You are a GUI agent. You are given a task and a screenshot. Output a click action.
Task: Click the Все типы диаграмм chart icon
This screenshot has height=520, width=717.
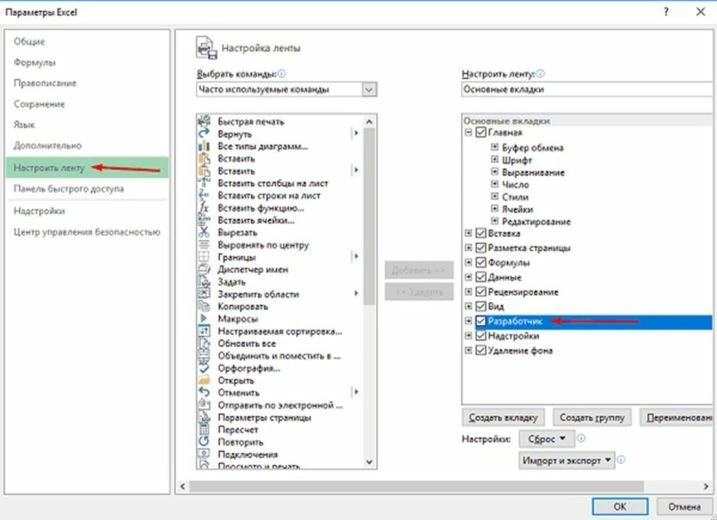pos(204,146)
